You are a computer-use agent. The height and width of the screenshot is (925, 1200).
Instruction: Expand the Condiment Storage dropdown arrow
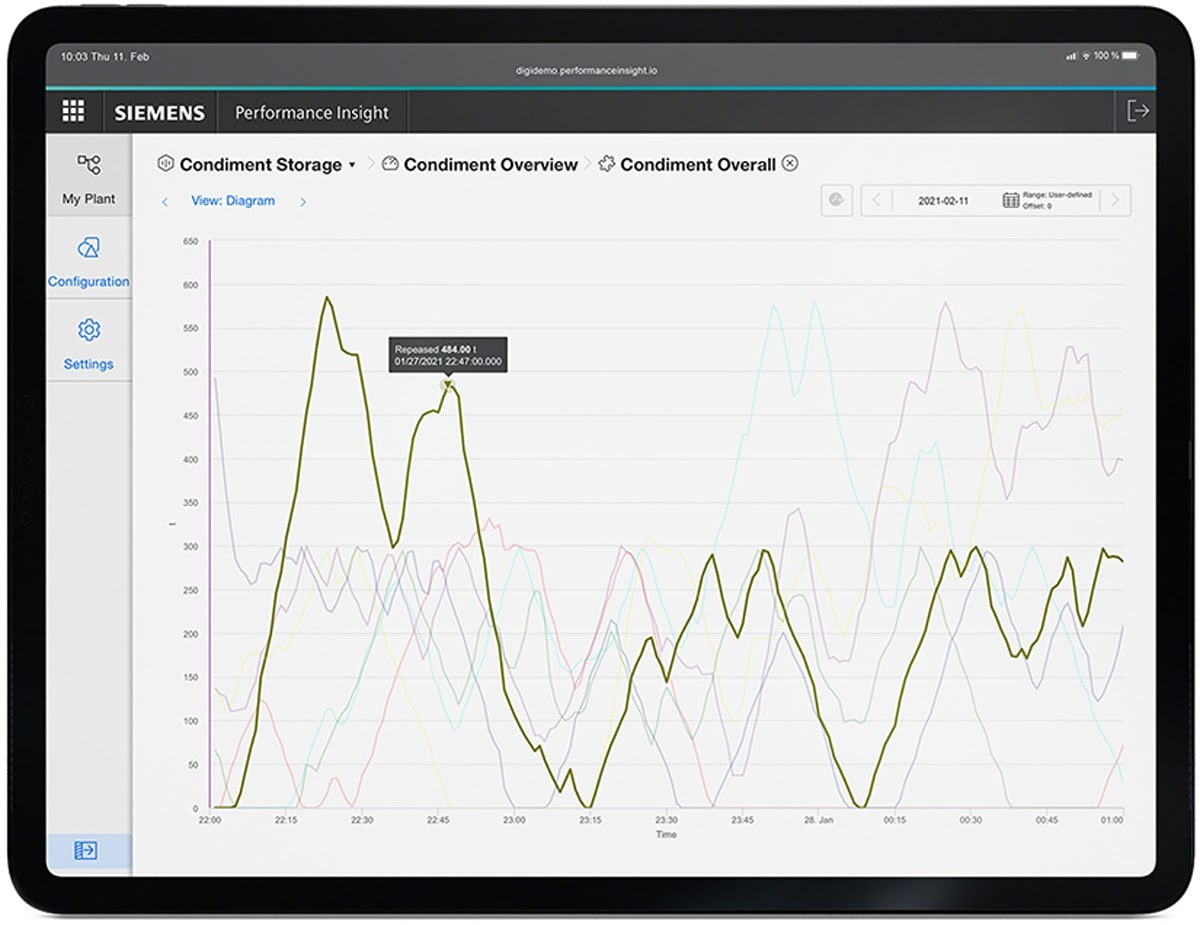(352, 165)
